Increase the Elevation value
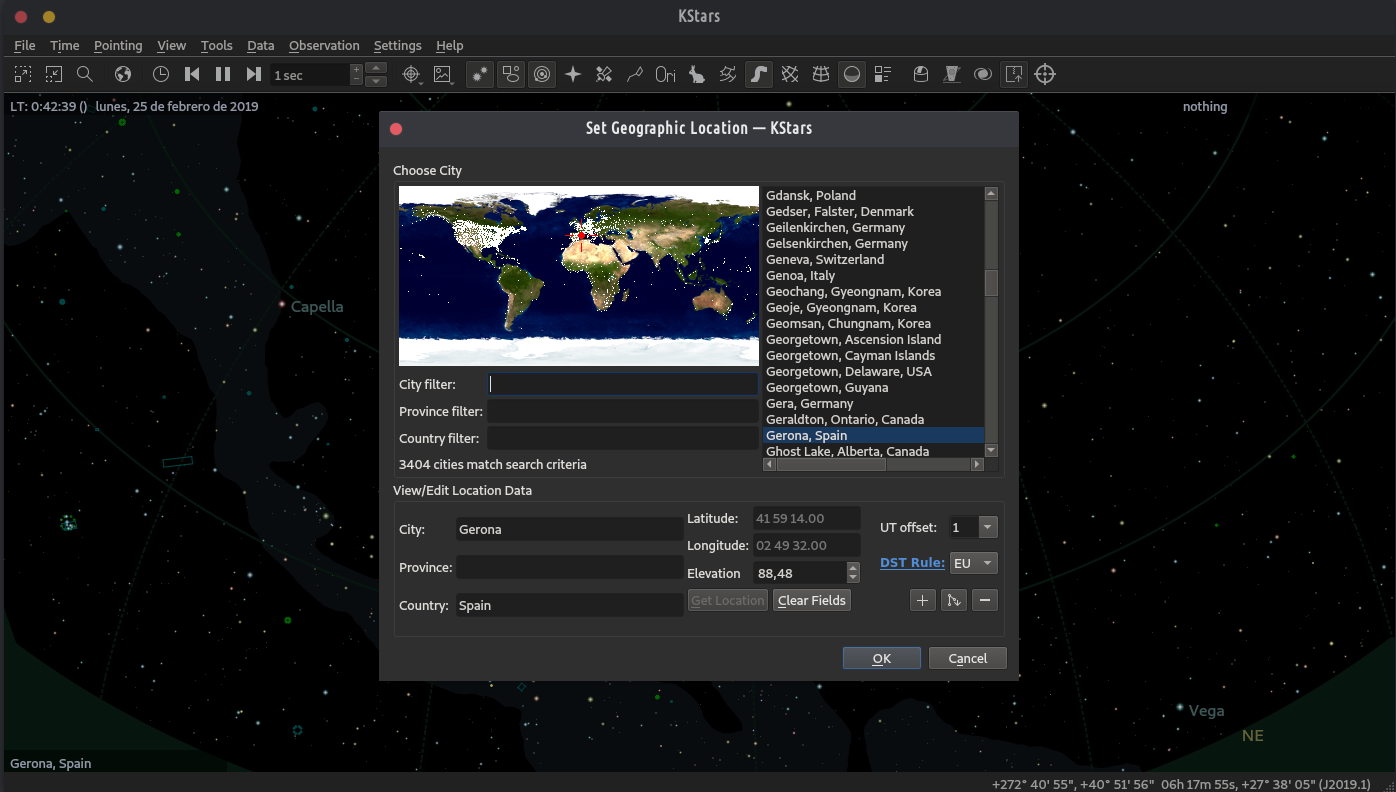 [853, 567]
